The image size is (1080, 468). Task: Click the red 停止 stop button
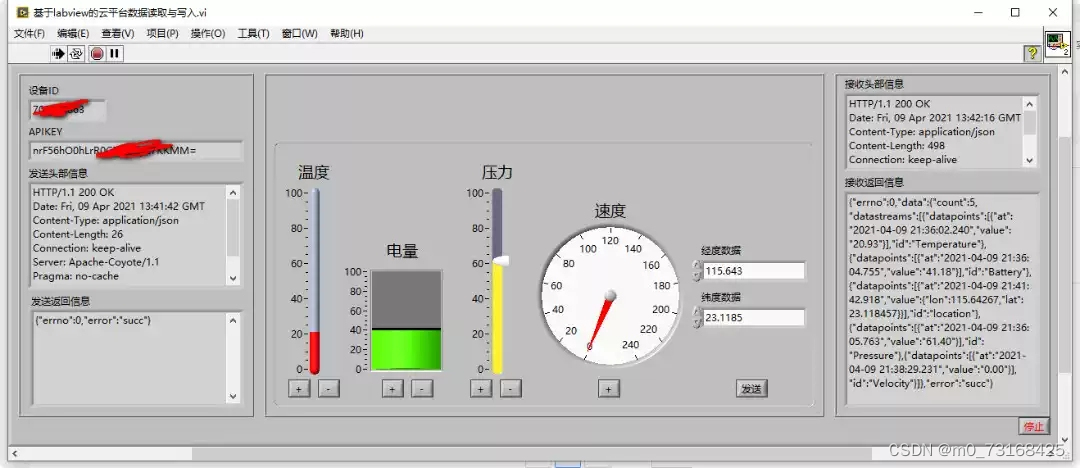coord(1034,426)
